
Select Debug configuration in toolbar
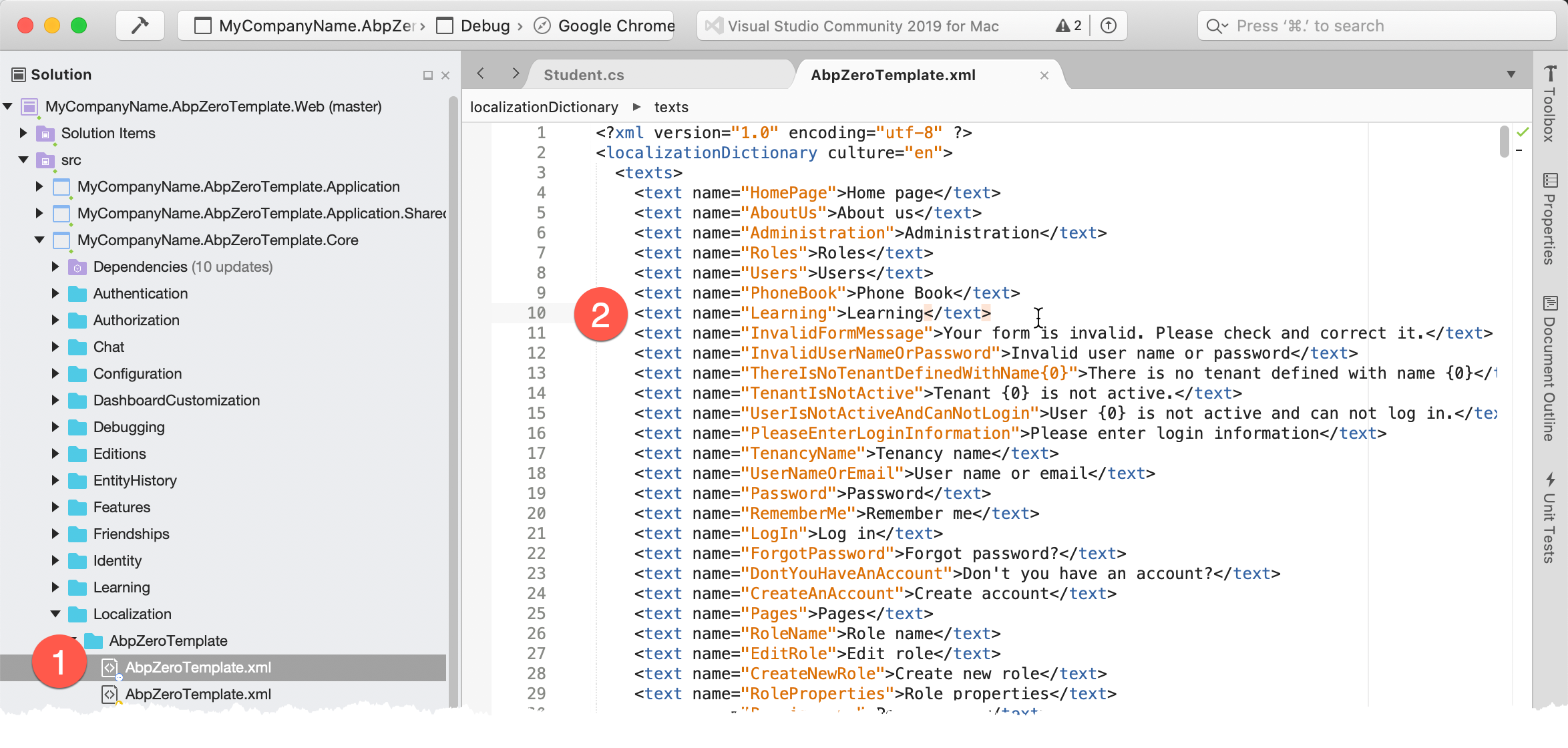pyautogui.click(x=484, y=26)
